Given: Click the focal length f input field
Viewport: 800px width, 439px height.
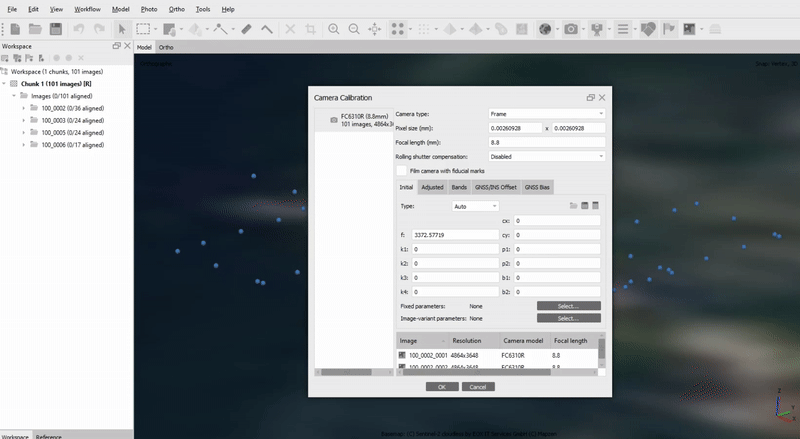Looking at the screenshot, I should 454,234.
